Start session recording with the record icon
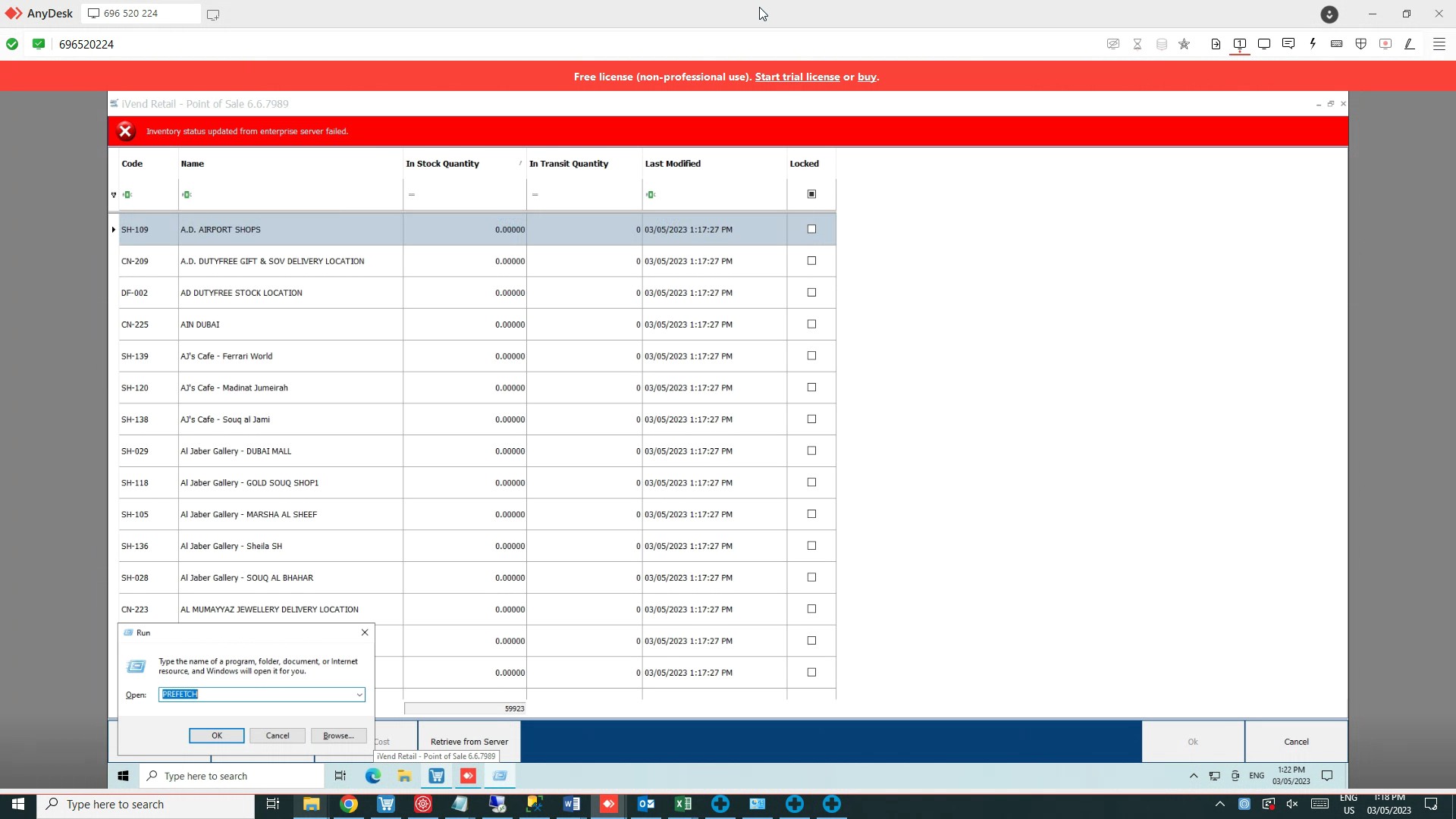 1385,44
